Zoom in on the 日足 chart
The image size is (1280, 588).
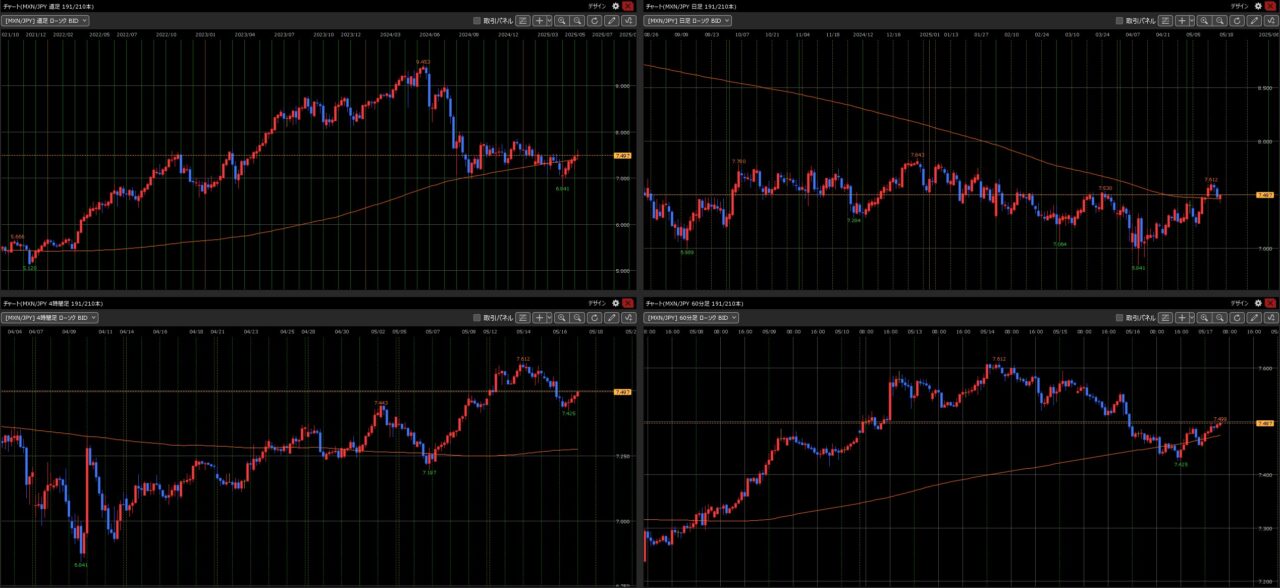[x=1205, y=20]
